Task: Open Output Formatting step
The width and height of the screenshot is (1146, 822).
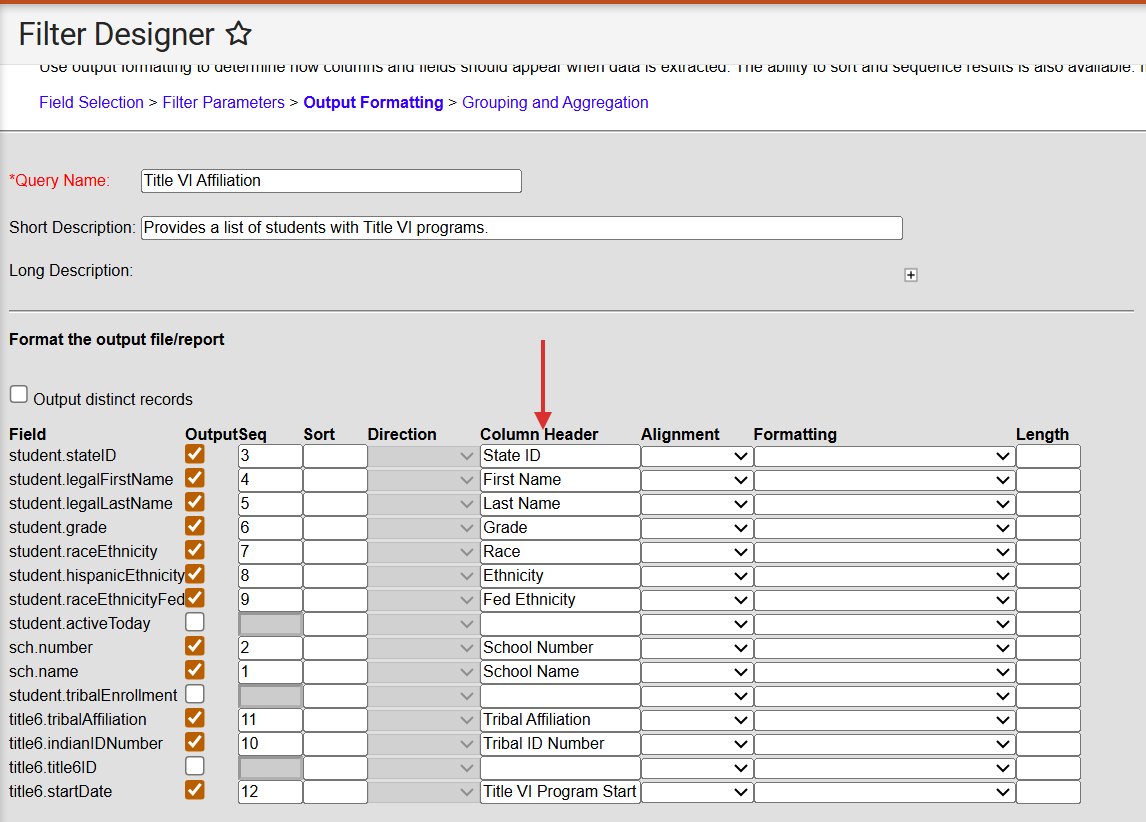Action: pos(373,102)
